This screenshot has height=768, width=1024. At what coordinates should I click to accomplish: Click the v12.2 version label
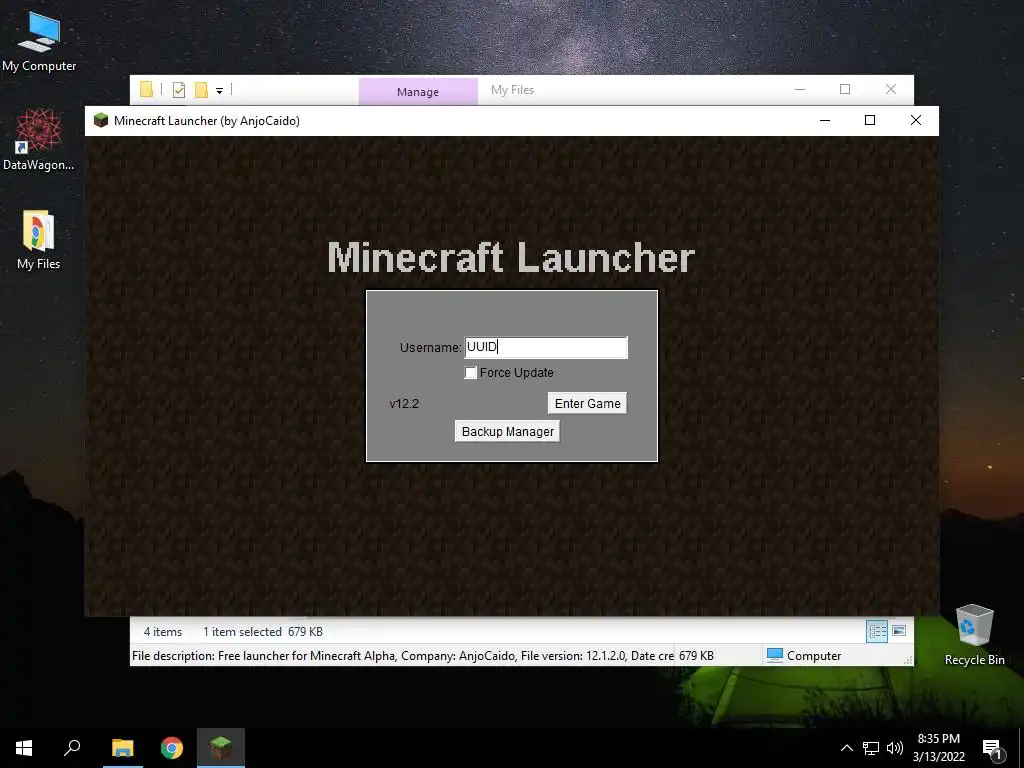[404, 404]
